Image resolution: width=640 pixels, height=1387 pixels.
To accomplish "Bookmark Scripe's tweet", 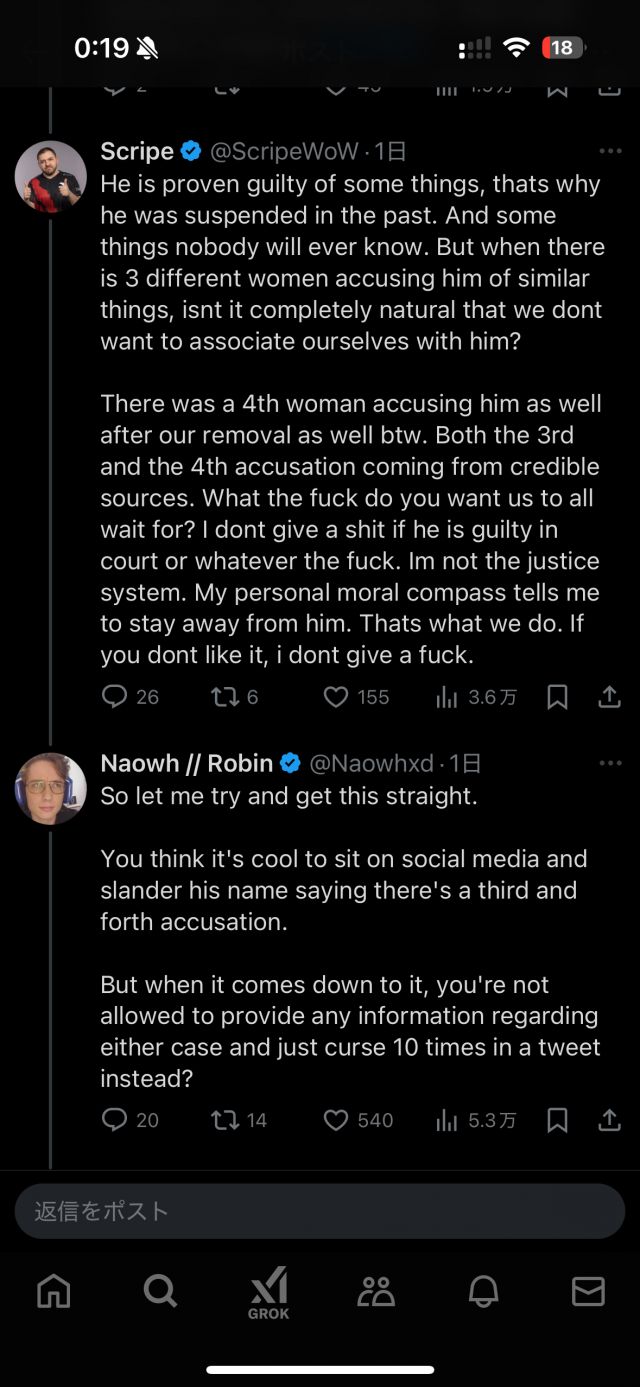I will click(558, 697).
